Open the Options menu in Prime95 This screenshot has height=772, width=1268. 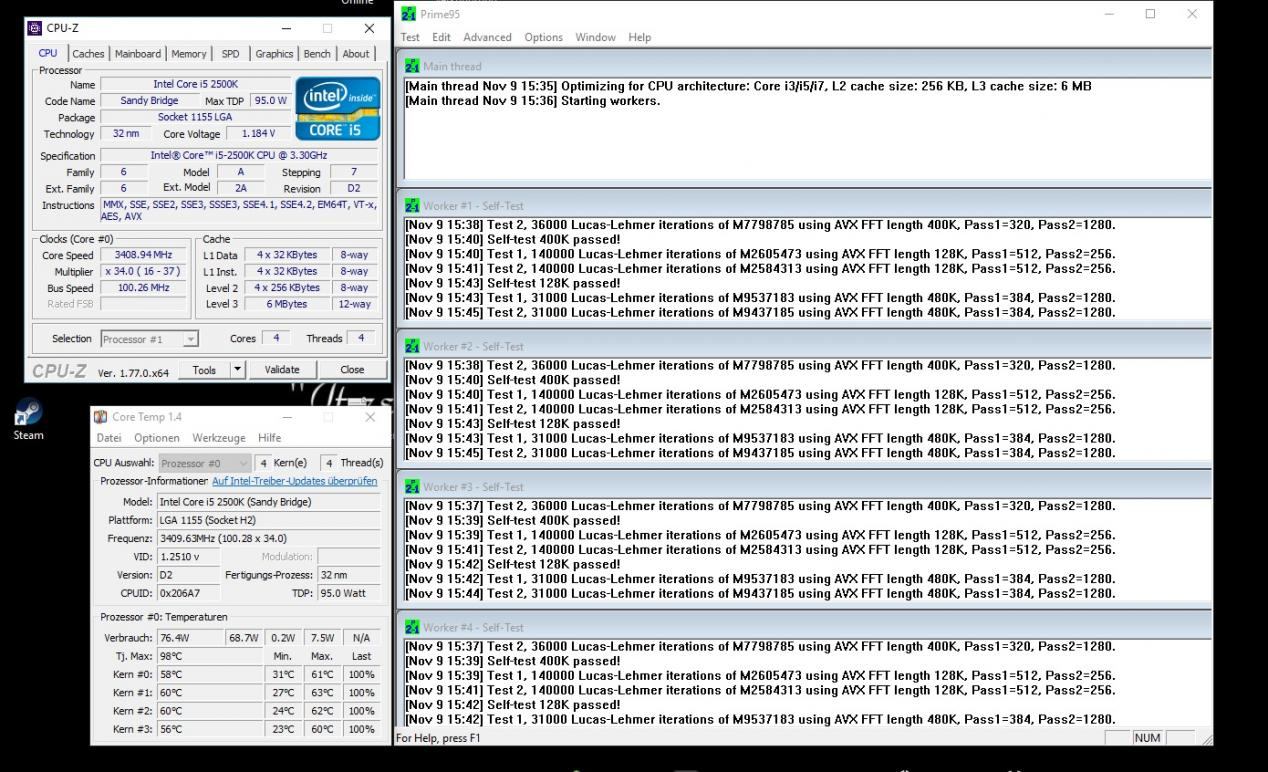(543, 37)
